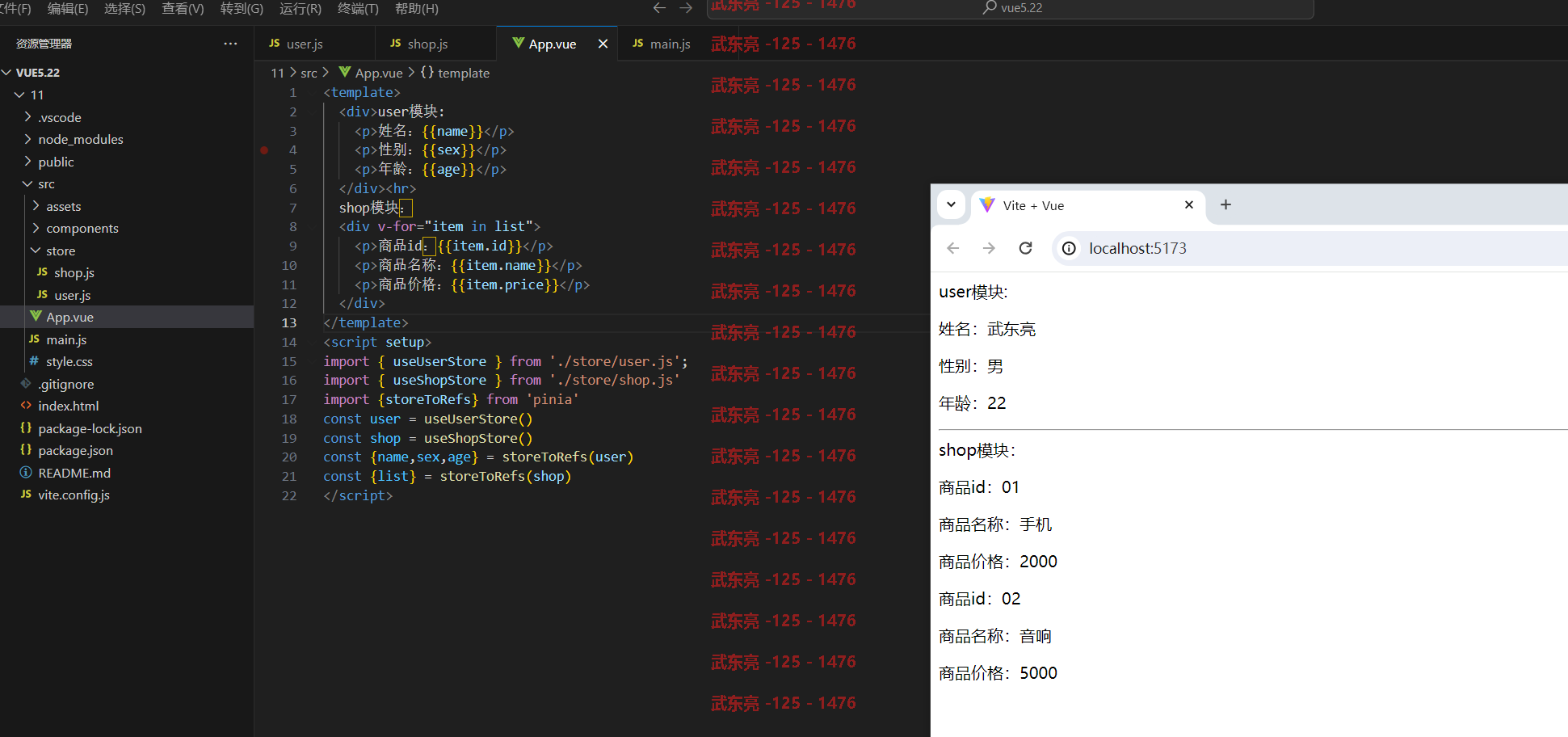Collapse the VUE5.22 root folder
The width and height of the screenshot is (1568, 737).
[x=127, y=72]
